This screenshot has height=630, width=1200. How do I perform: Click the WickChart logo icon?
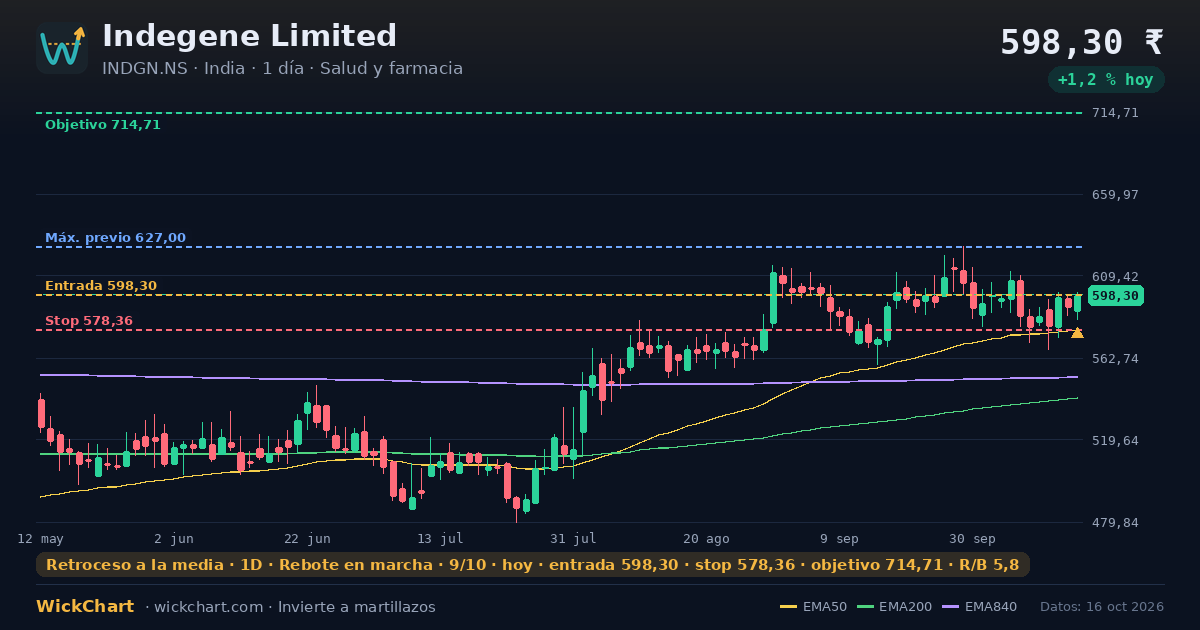click(62, 48)
